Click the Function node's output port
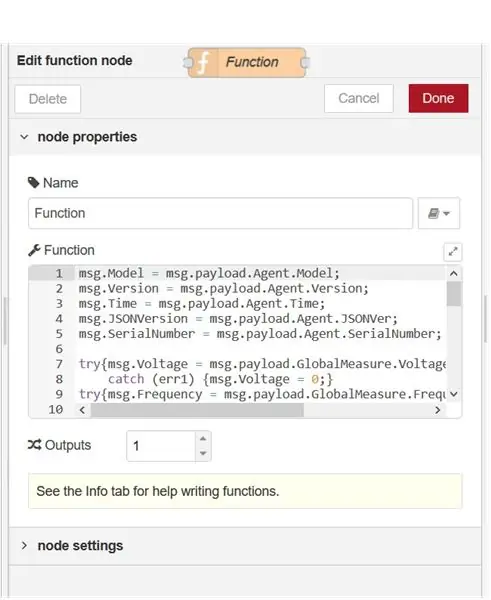Screen dimensions: 491x600 tap(305, 62)
